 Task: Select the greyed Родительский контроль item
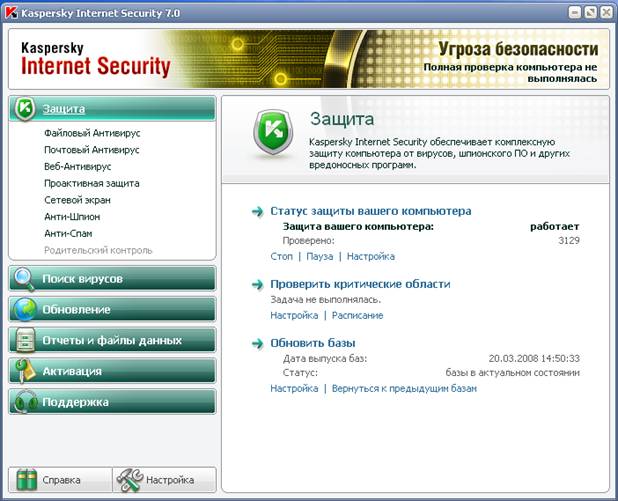click(98, 250)
